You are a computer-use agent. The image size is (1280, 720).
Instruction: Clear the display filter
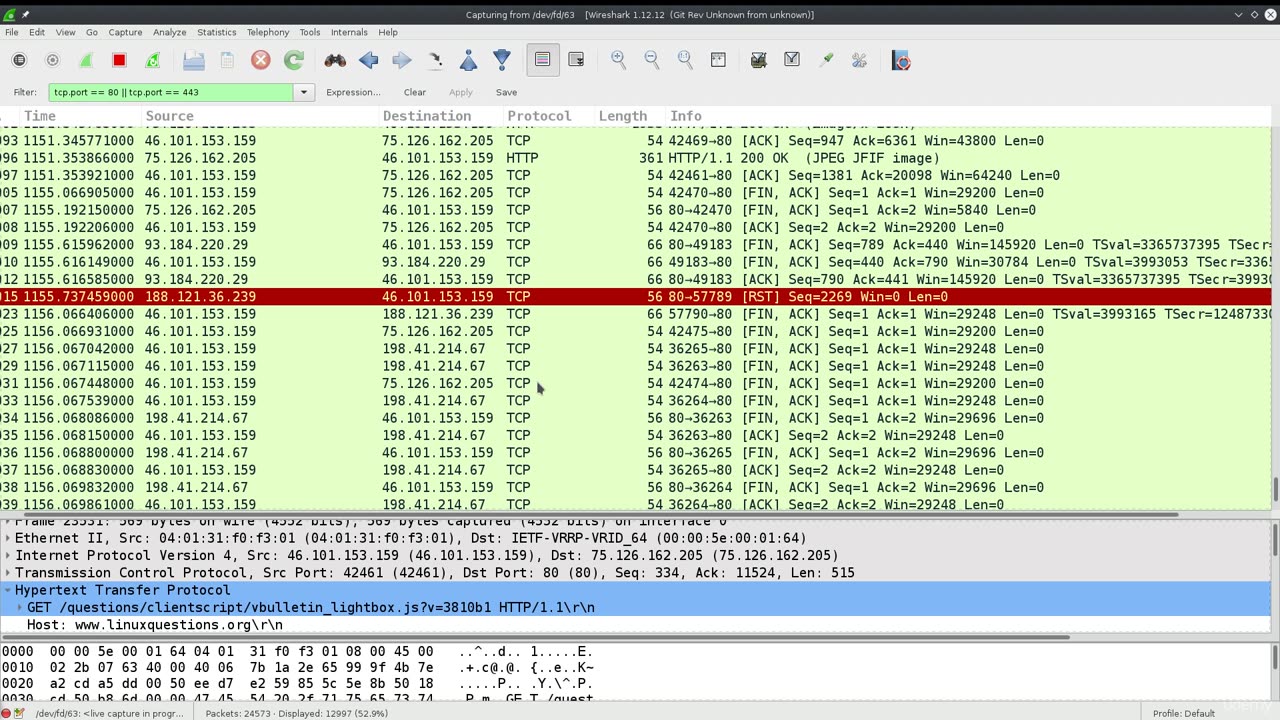[415, 92]
